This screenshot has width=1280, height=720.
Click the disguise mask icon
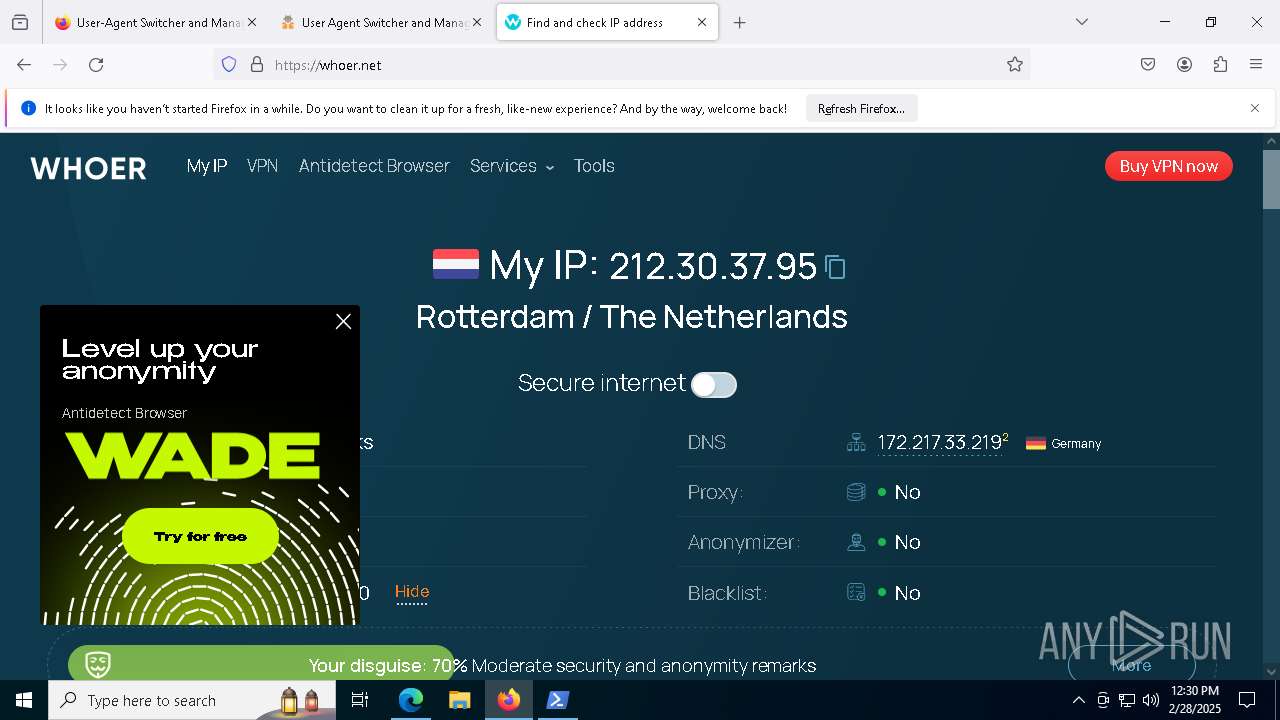[x=98, y=664]
